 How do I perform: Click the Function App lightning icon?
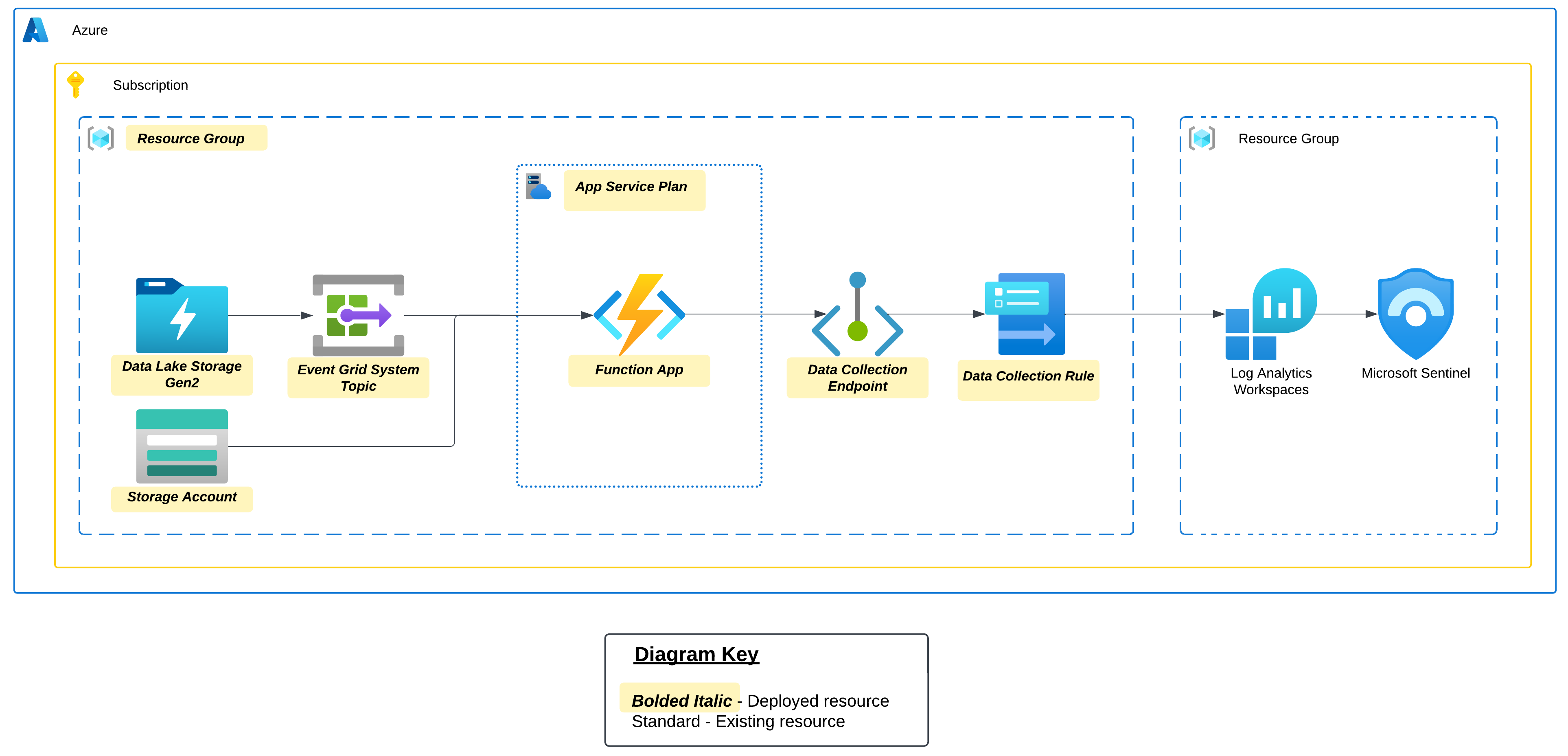click(639, 314)
